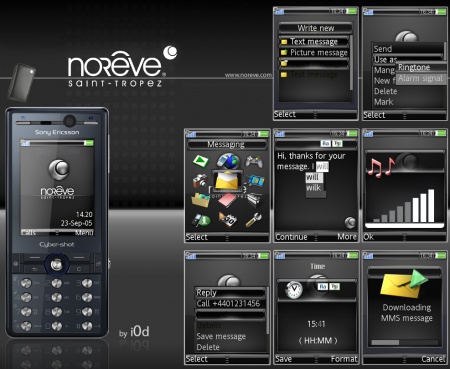Screen dimensions: 450x369
Task: Open the Camera icon in menu grid
Action: 200,181
